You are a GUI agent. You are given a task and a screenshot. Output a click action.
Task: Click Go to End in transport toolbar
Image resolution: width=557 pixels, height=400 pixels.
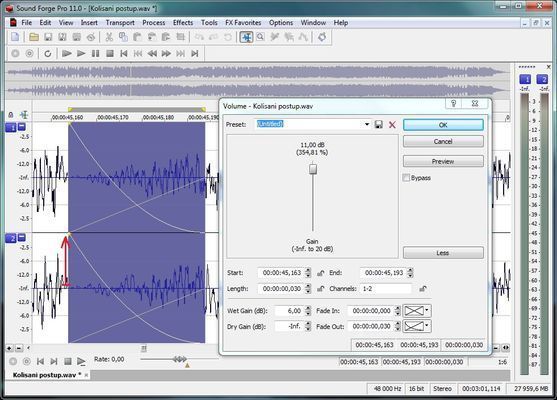pos(195,54)
